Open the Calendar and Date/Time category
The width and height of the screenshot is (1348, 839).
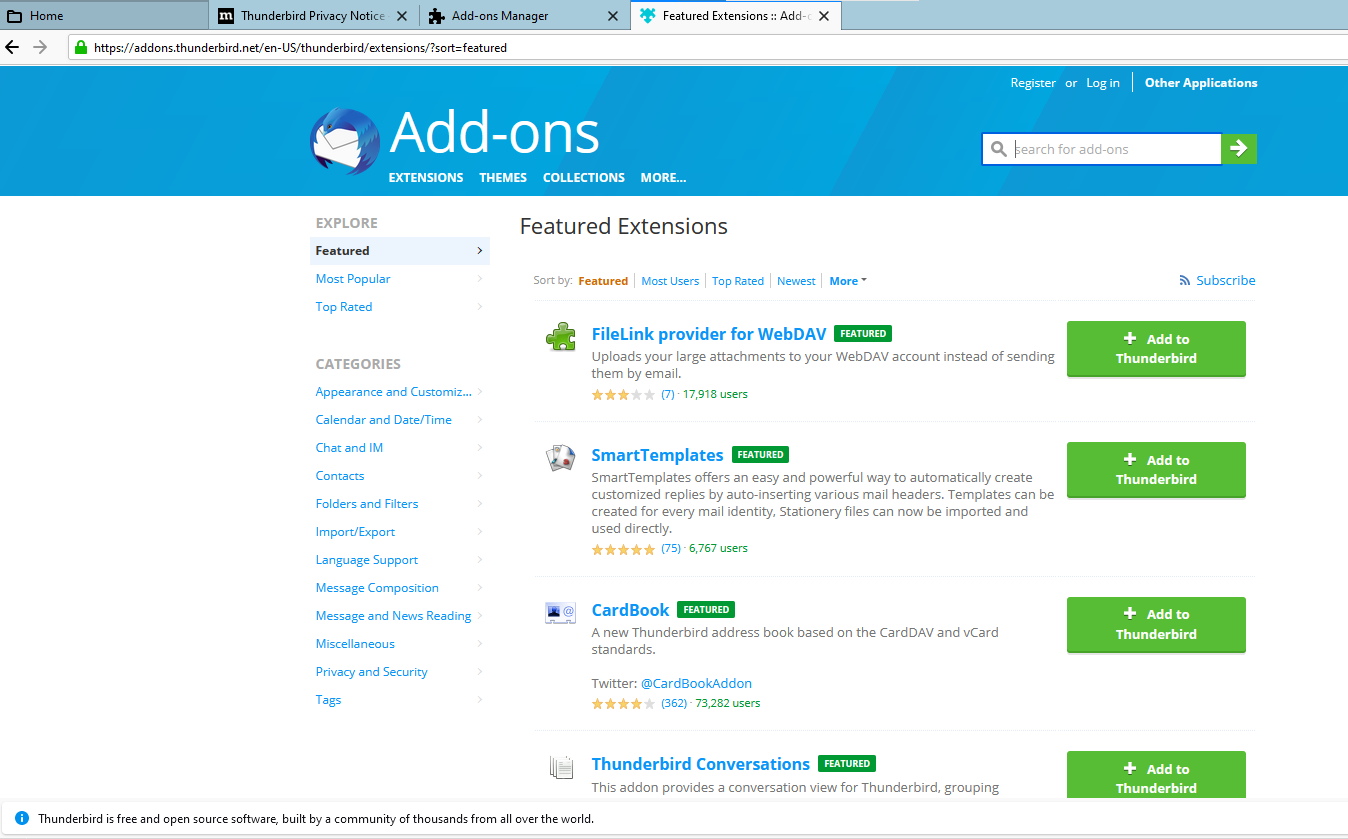400,420
